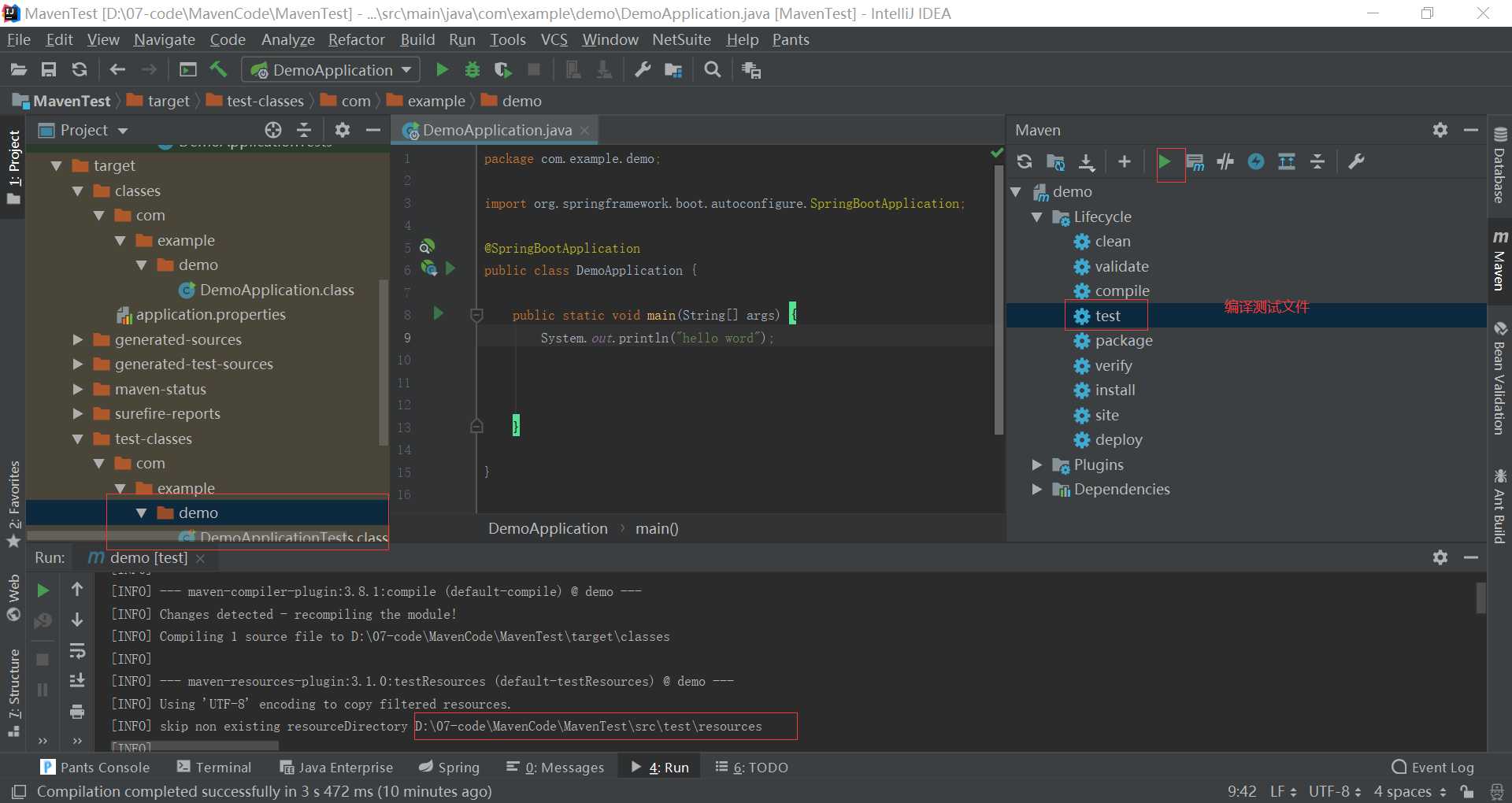Image resolution: width=1512 pixels, height=803 pixels.
Task: Click Download Sources Maven icon
Action: 1087,161
